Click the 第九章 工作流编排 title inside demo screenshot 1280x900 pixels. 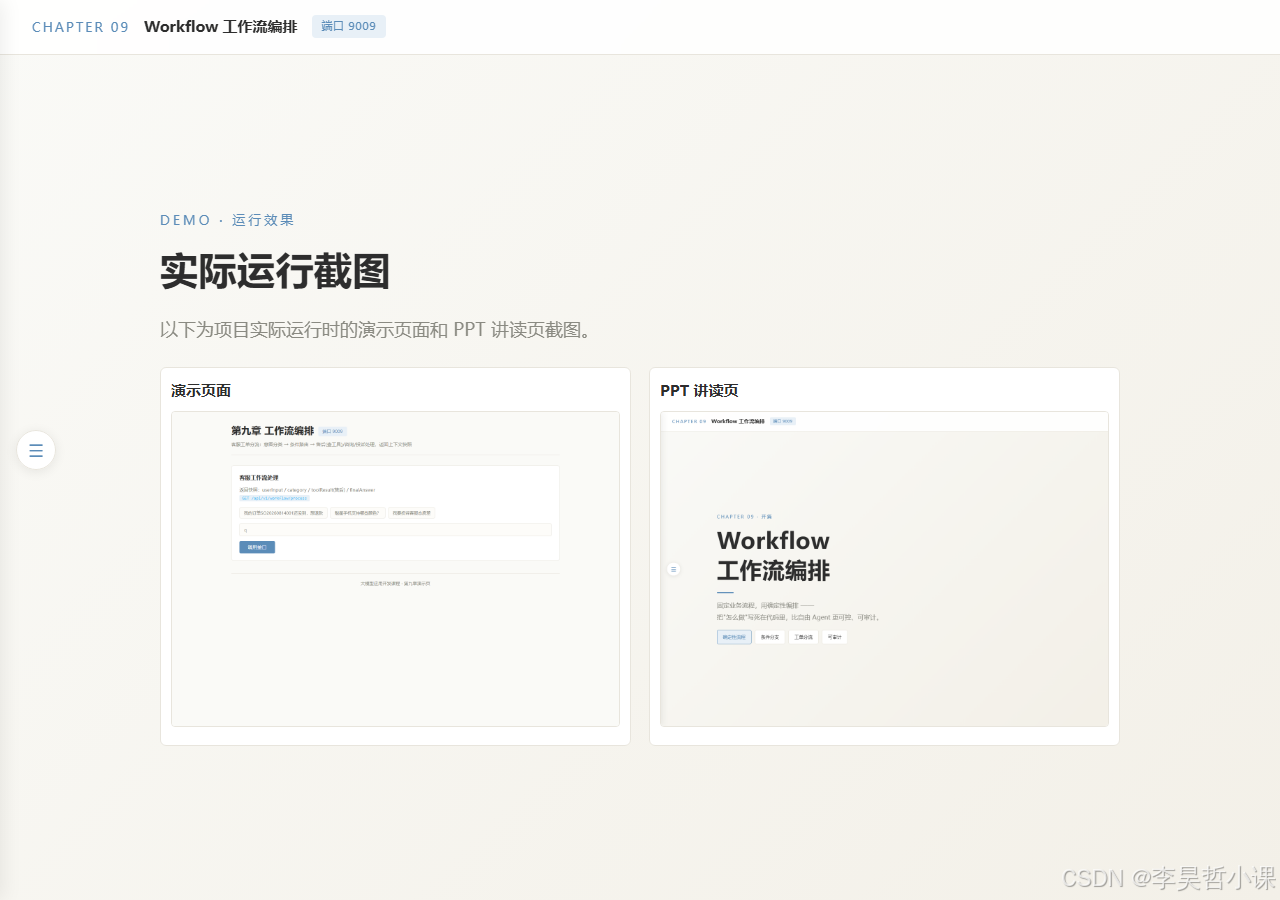pos(272,431)
